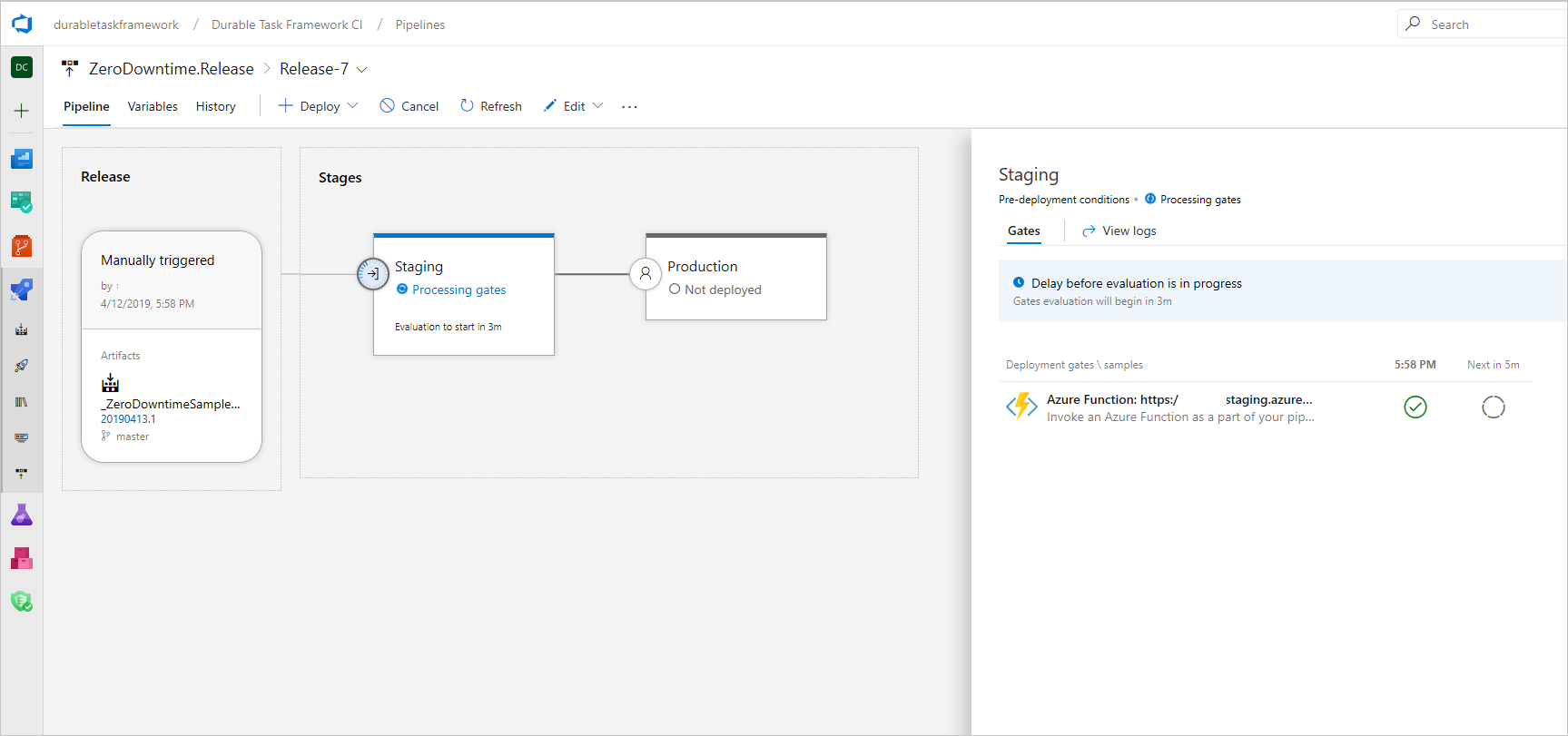
Task: Click the Not deployed status text
Action: coord(723,289)
